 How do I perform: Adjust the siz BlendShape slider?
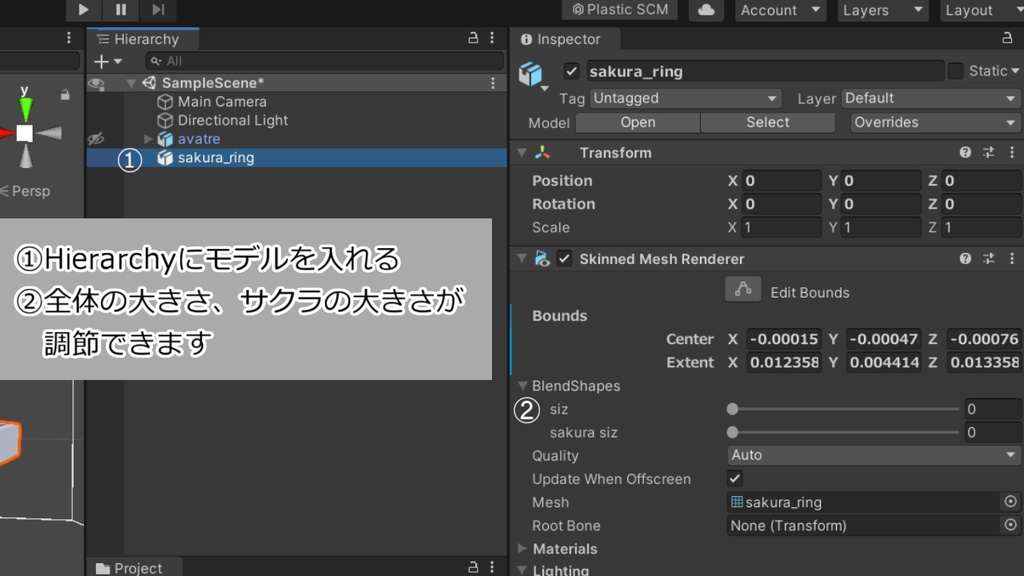[x=732, y=409]
